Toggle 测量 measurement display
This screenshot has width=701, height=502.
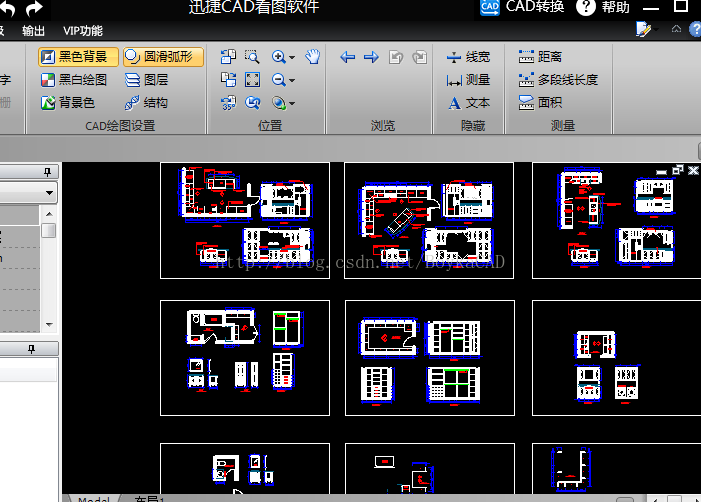click(468, 80)
